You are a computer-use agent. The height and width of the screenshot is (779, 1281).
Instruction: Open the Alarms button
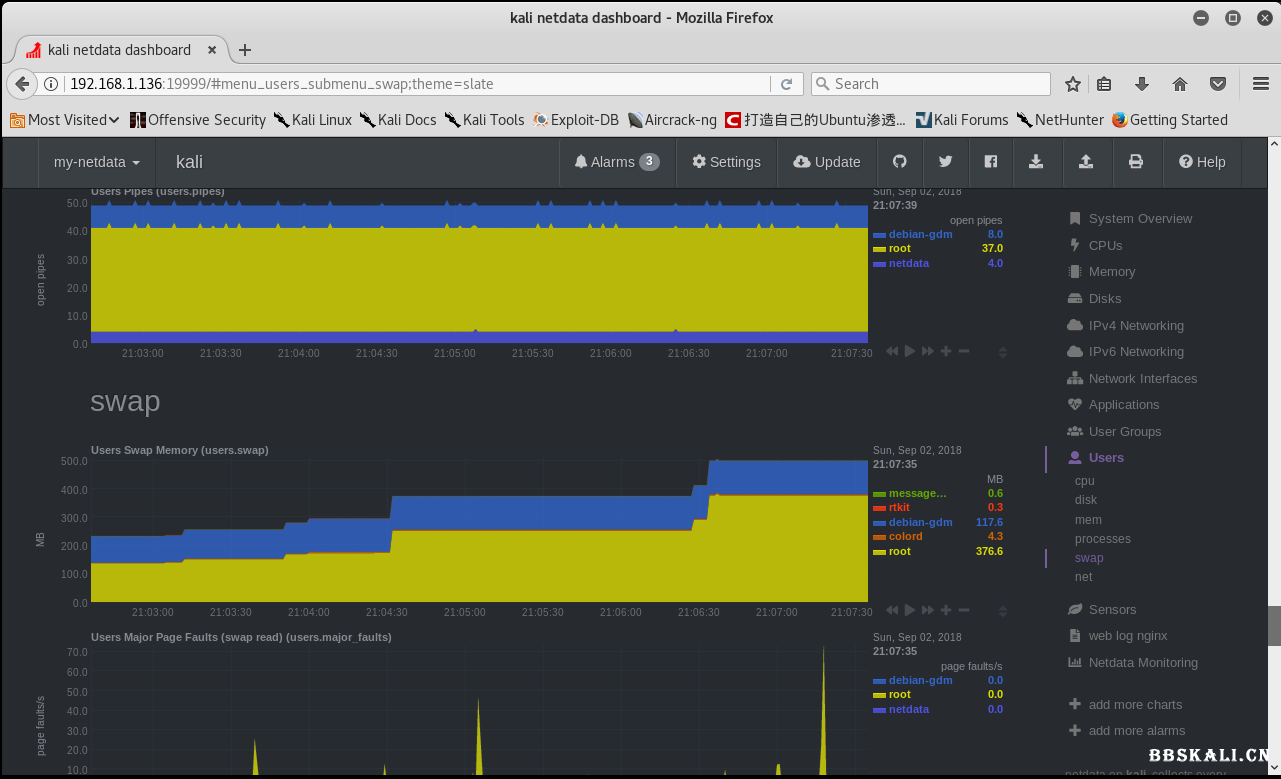coord(616,162)
